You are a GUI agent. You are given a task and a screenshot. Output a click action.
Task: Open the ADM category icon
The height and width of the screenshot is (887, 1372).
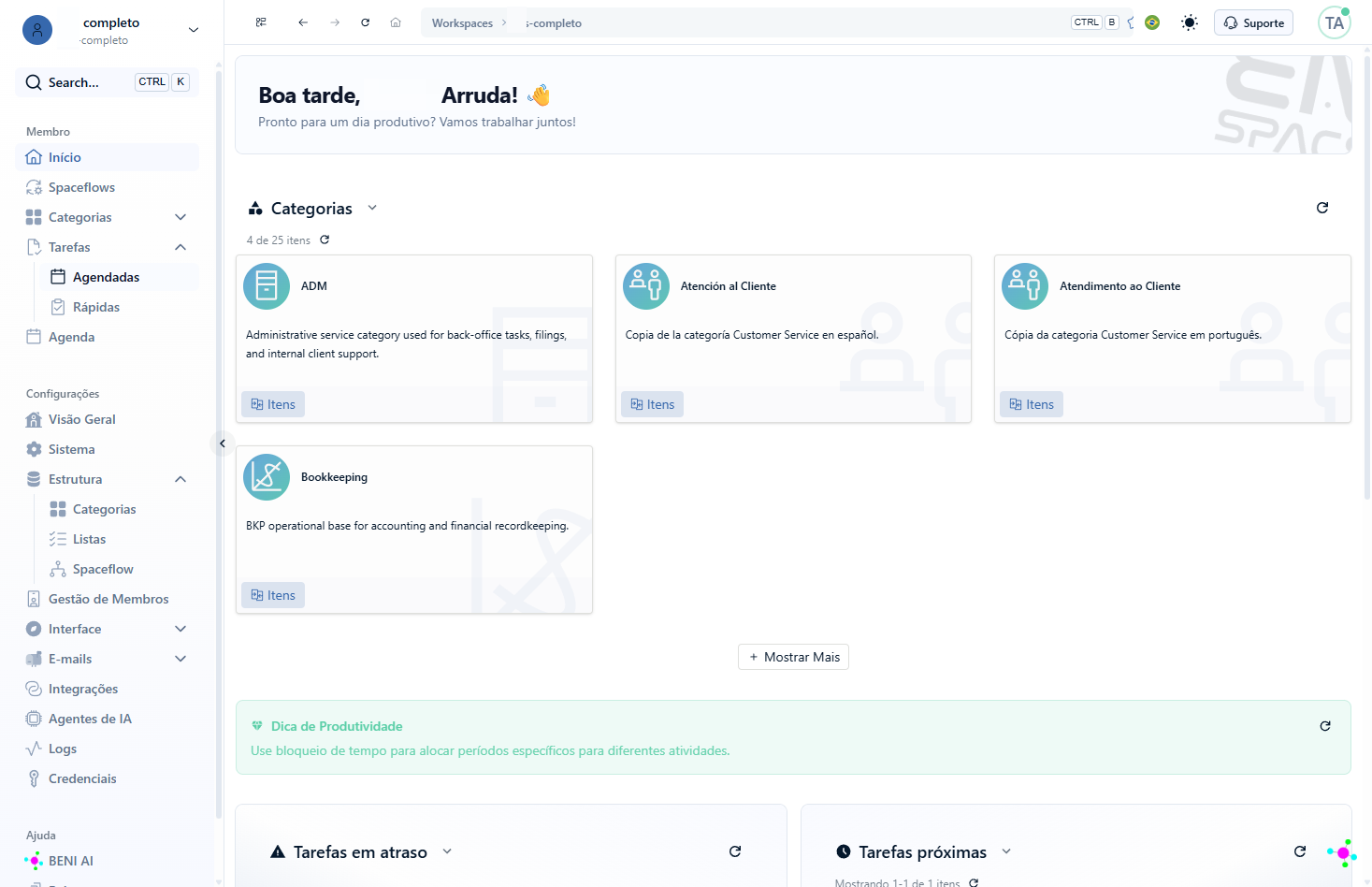(x=267, y=286)
